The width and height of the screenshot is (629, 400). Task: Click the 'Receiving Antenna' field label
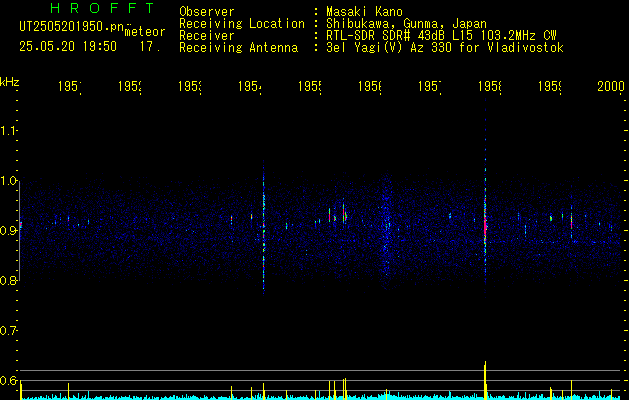(x=239, y=48)
